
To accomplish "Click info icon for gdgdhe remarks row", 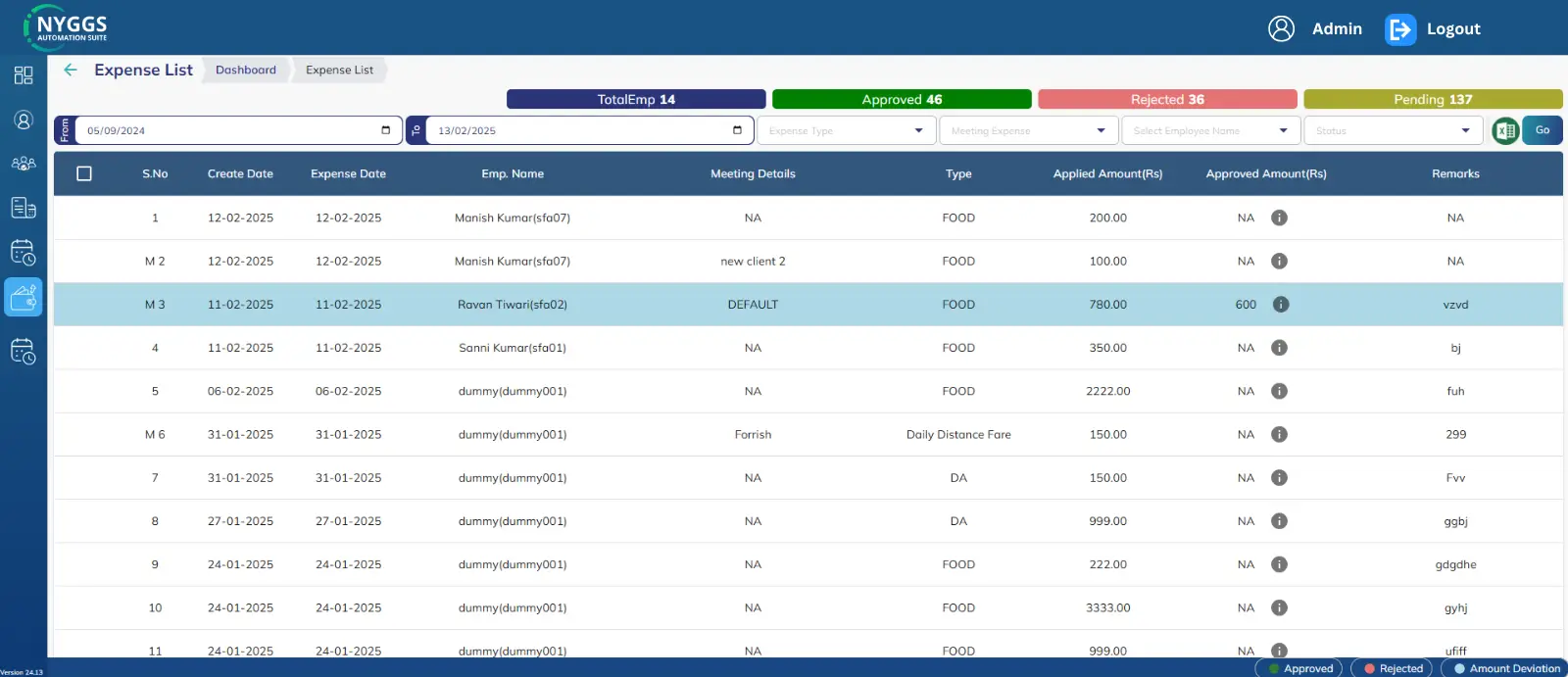I will coord(1279,564).
